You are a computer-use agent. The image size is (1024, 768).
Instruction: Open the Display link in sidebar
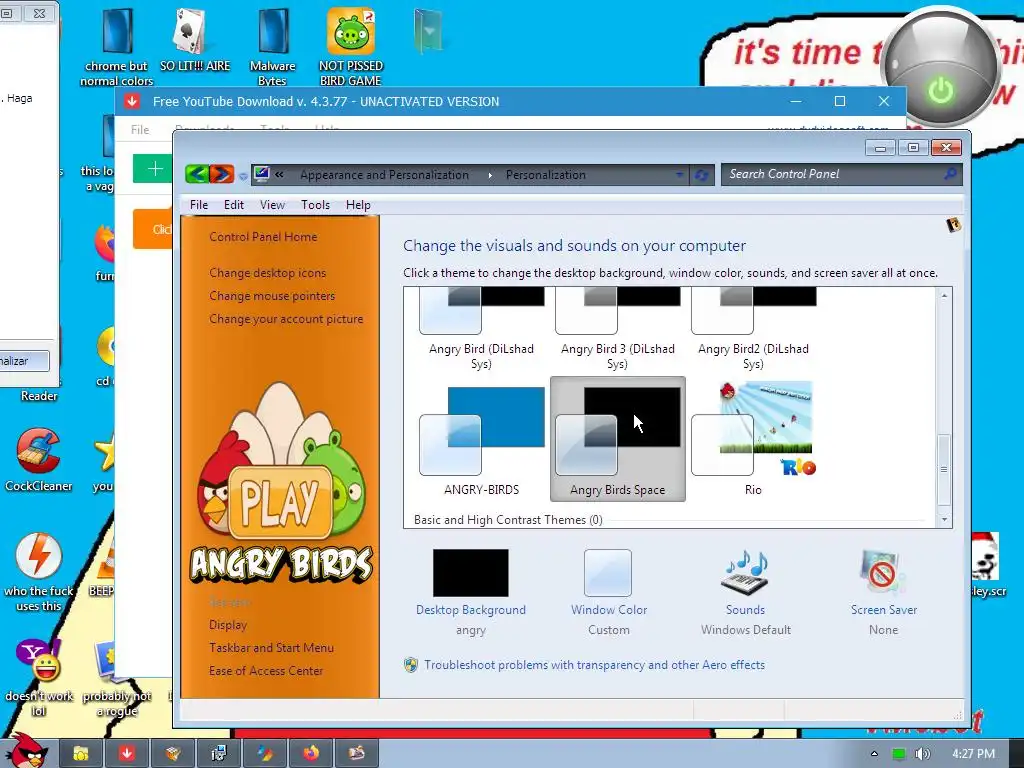point(228,625)
